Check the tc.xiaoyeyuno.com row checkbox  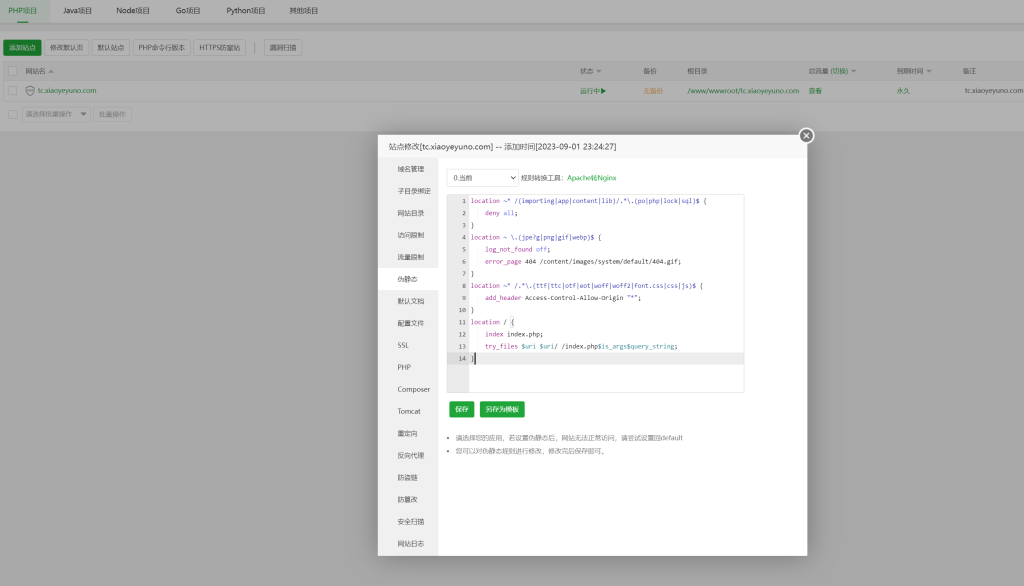[12, 91]
